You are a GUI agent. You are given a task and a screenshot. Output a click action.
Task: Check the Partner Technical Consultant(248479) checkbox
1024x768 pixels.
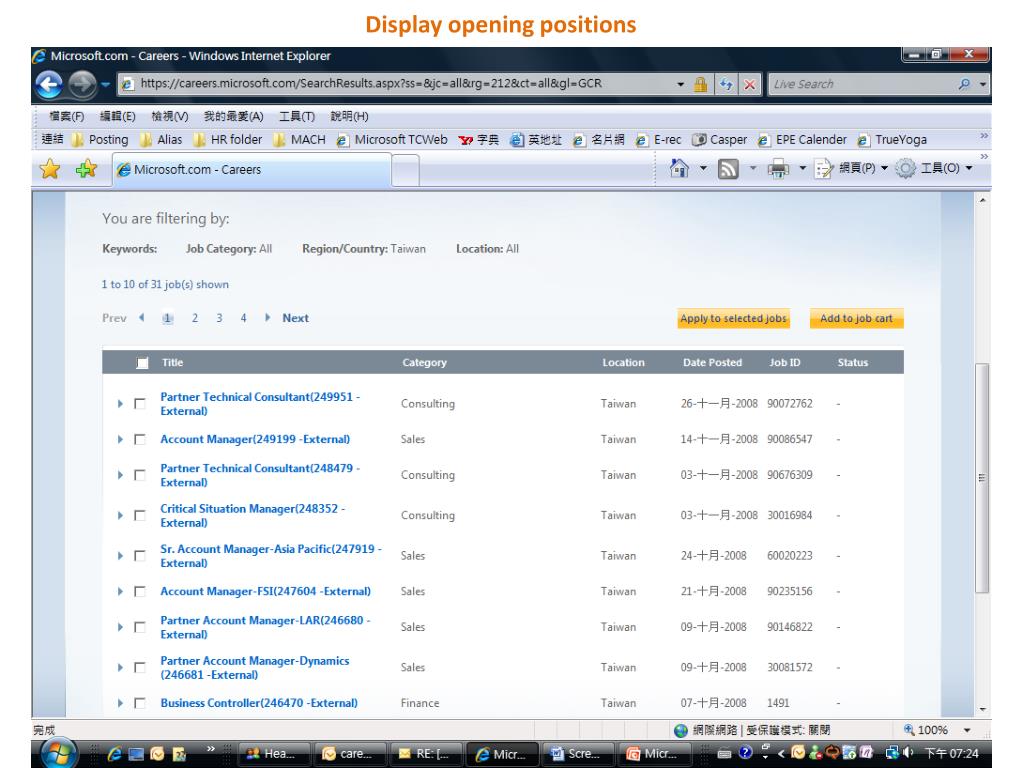(140, 475)
